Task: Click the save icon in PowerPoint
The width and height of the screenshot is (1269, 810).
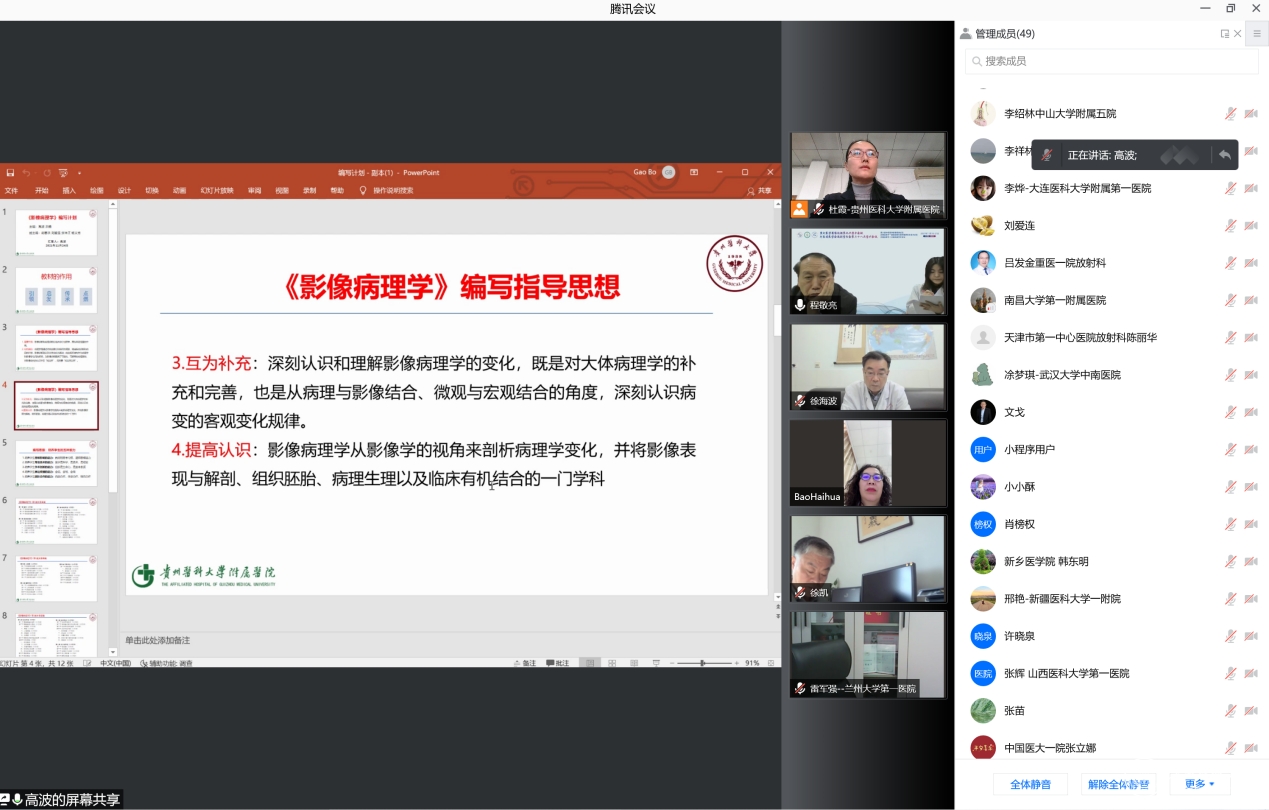Action: (x=10, y=173)
